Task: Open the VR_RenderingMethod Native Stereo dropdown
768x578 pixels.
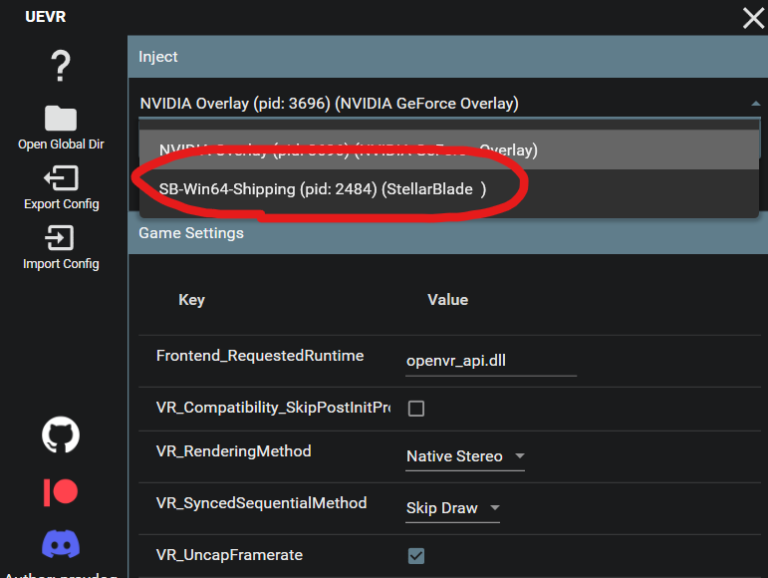Action: coord(465,457)
